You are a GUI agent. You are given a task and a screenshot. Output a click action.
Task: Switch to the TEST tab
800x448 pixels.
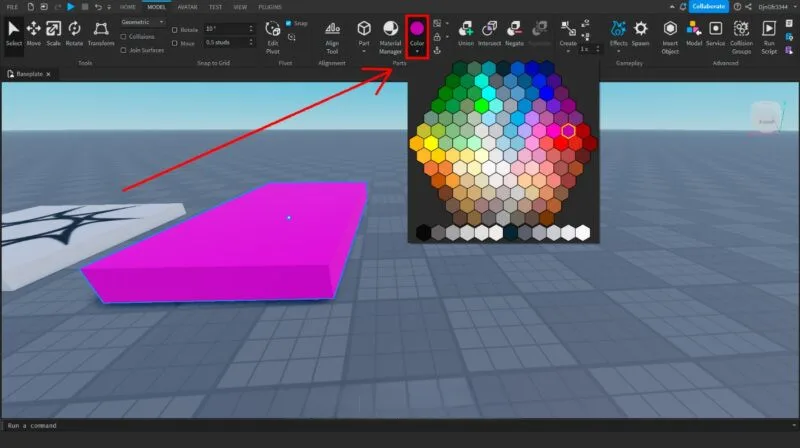(x=215, y=7)
